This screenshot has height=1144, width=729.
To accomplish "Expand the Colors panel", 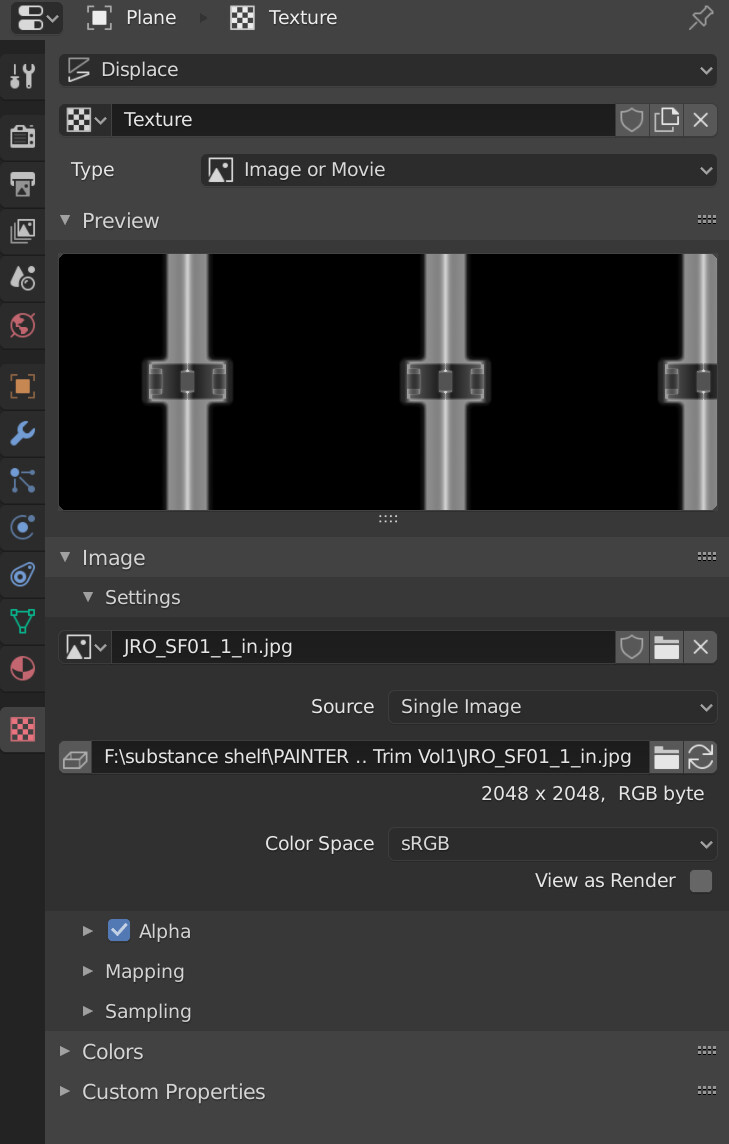I will (65, 1051).
